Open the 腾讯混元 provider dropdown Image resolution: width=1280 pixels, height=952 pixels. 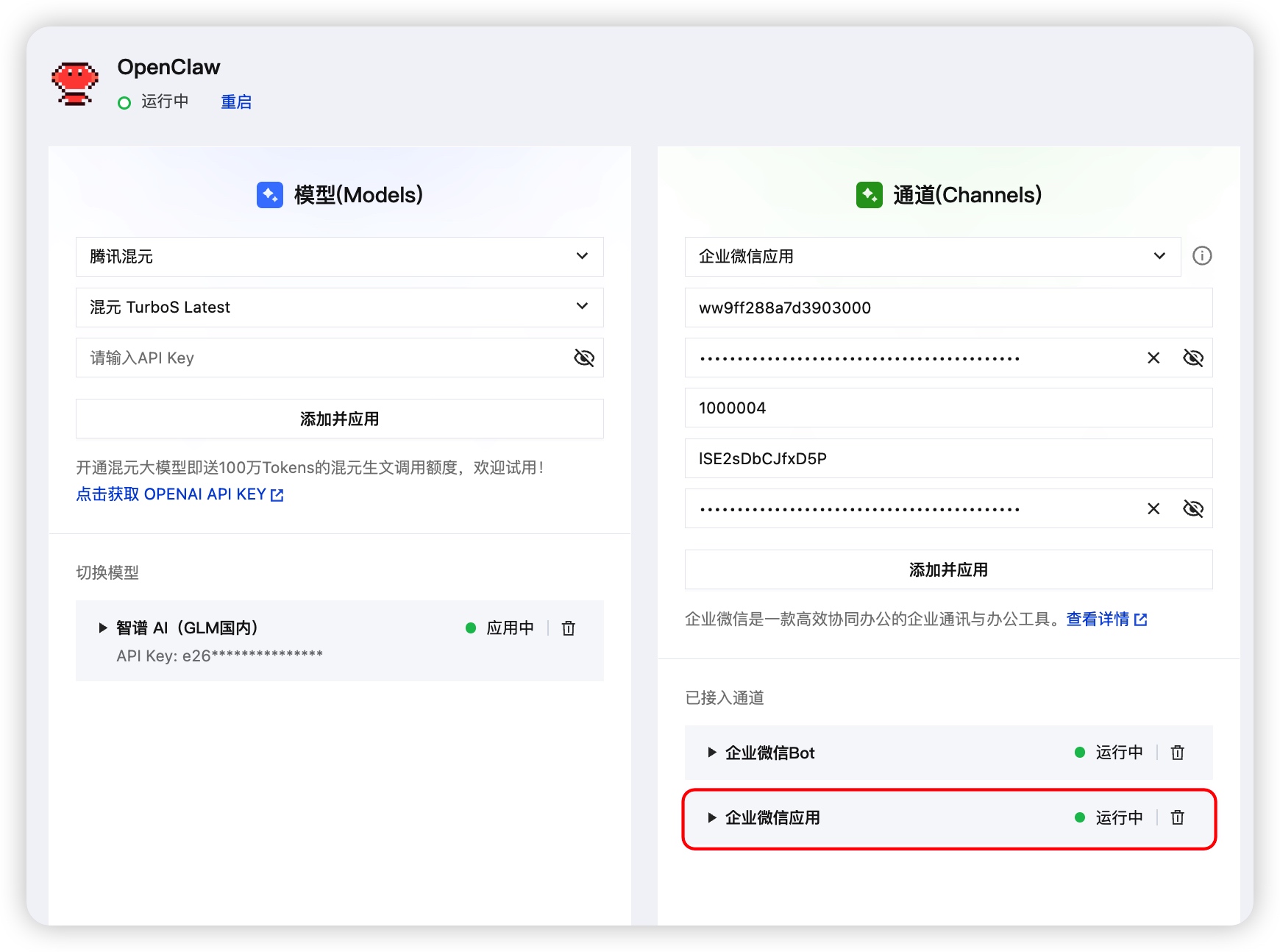[x=340, y=257]
